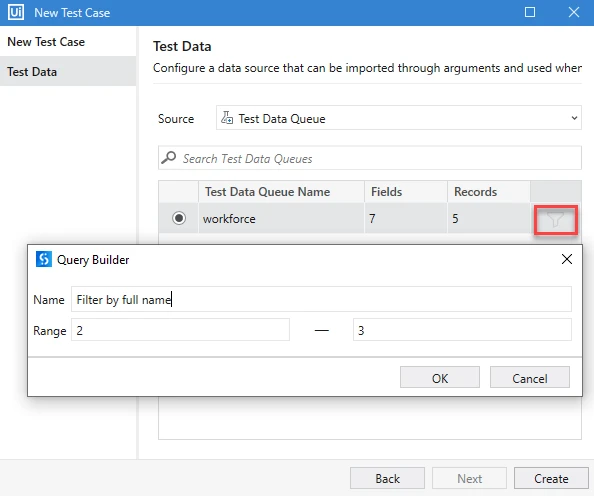This screenshot has height=496, width=594.
Task: Cancel the Query Builder dialog
Action: tap(530, 377)
